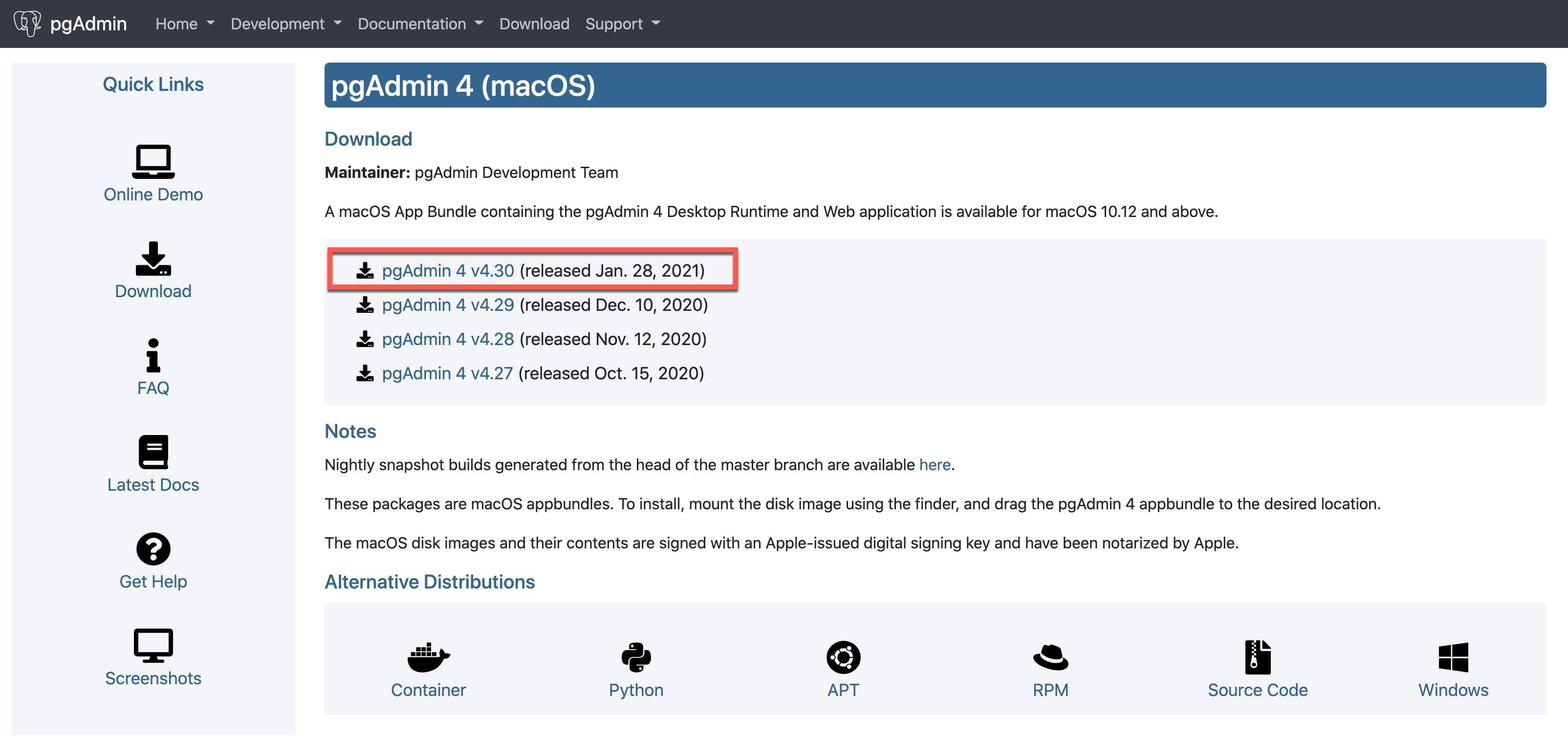This screenshot has width=1568, height=741.
Task: Open nightly snapshot builds 'here' link
Action: 935,464
